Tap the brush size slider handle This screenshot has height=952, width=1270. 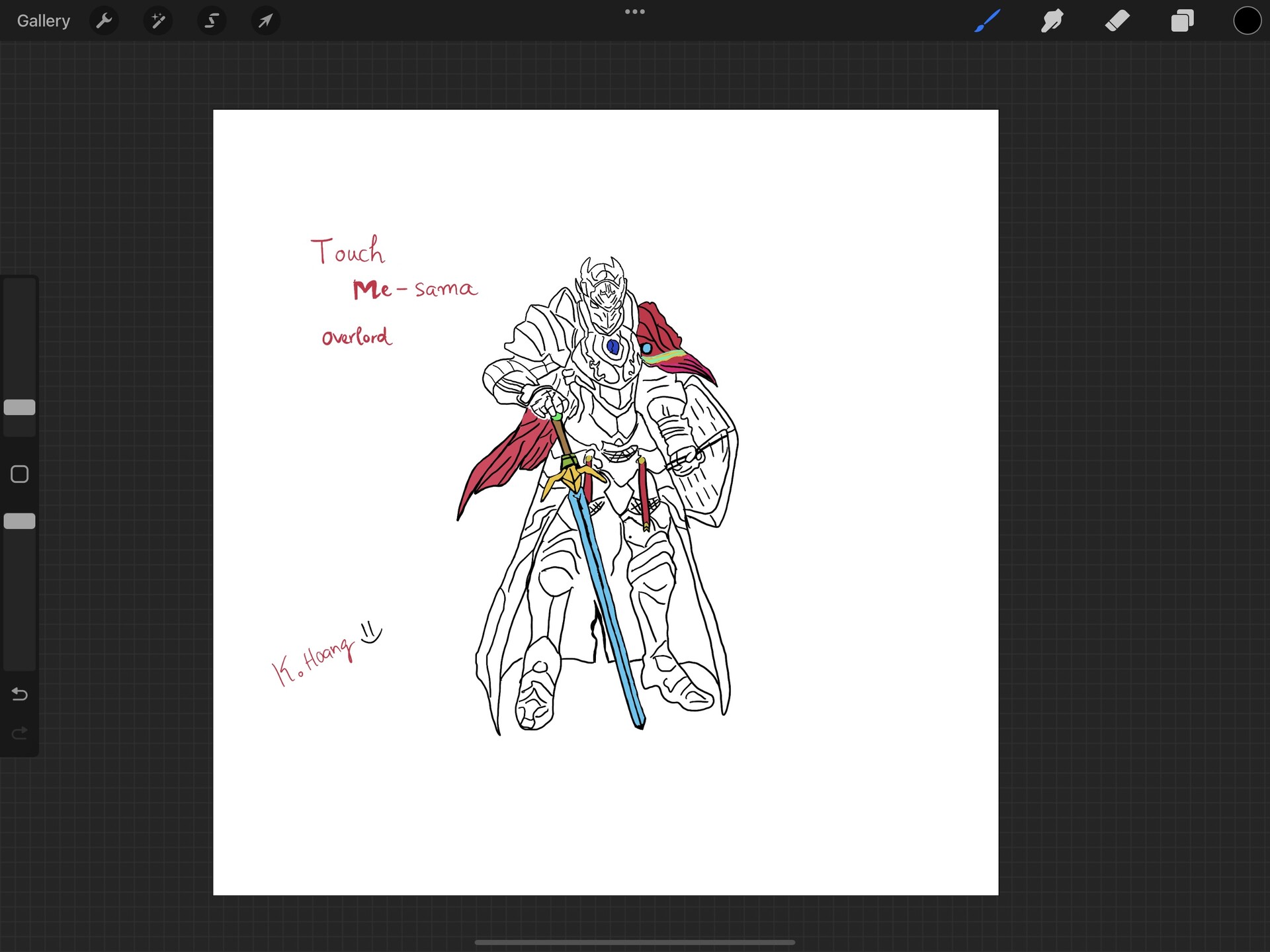[19, 408]
